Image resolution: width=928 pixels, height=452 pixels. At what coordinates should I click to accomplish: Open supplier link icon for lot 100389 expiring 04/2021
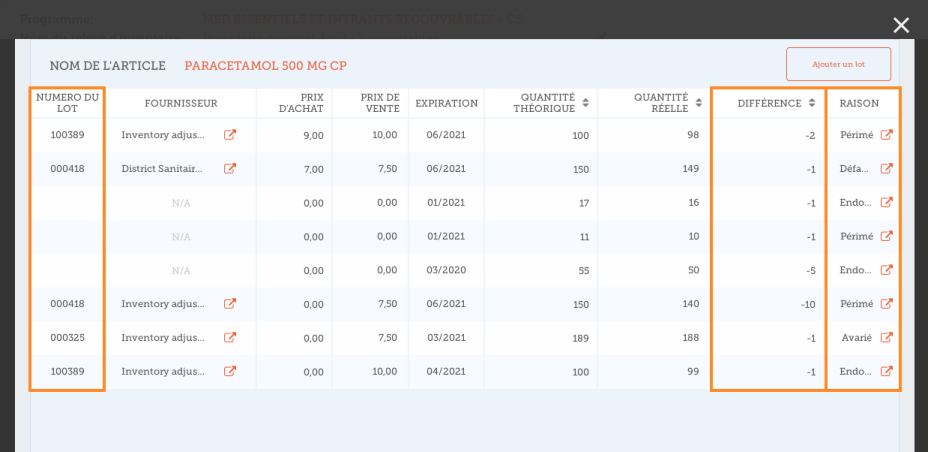point(230,371)
